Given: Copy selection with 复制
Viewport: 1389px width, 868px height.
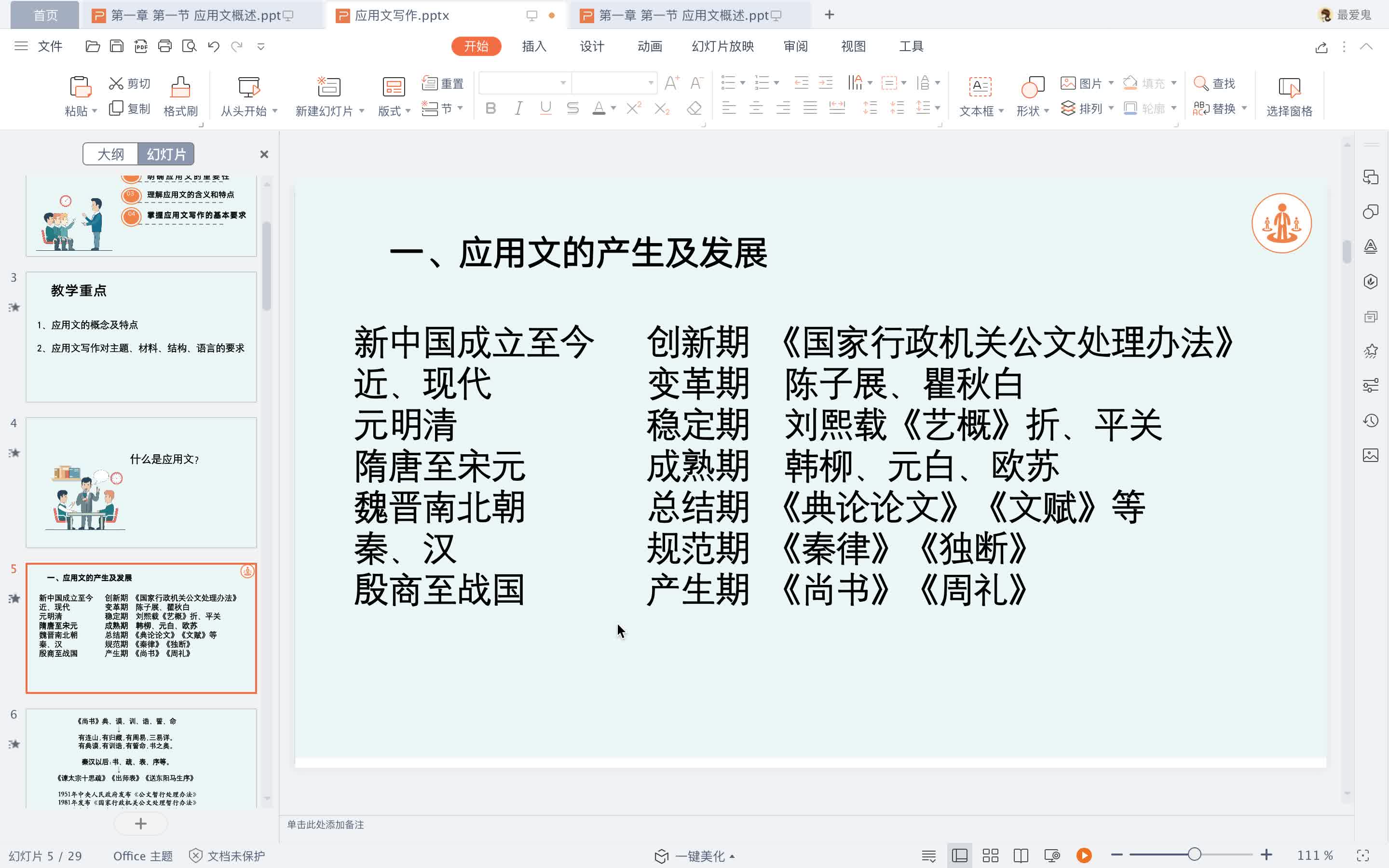Looking at the screenshot, I should [130, 108].
